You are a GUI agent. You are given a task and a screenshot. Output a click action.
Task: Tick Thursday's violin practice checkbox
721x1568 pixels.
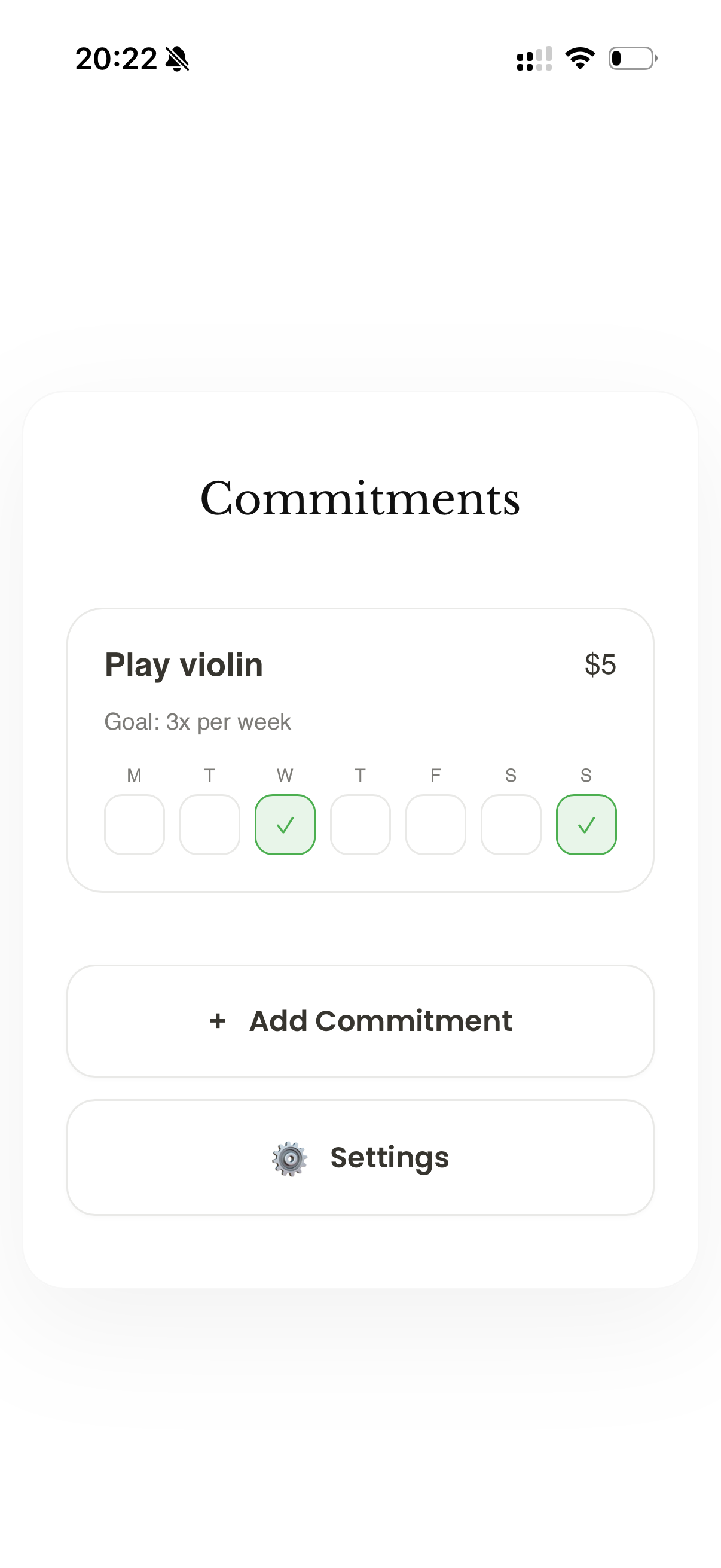pyautogui.click(x=360, y=825)
